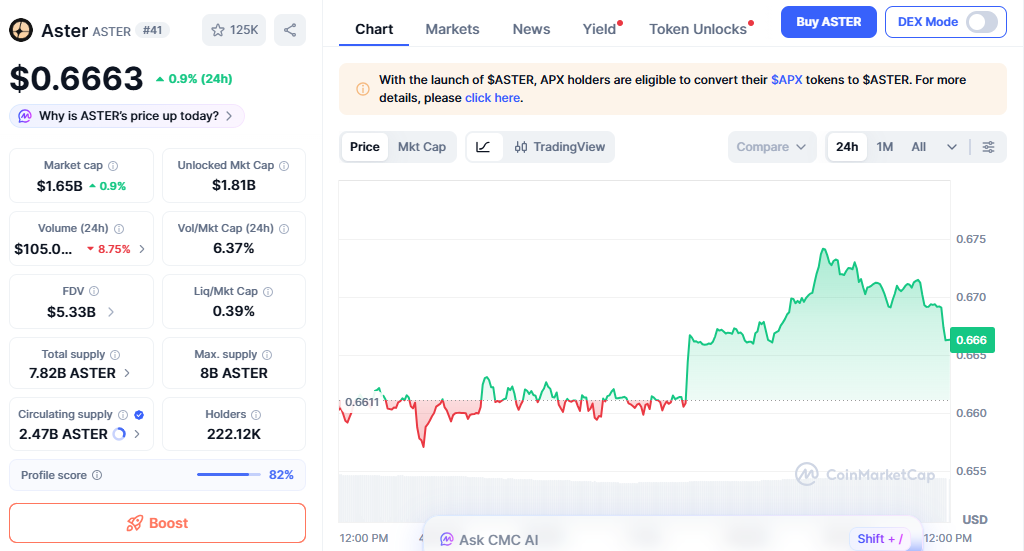Expand more time range options chevron
This screenshot has height=551, width=1024.
(952, 147)
